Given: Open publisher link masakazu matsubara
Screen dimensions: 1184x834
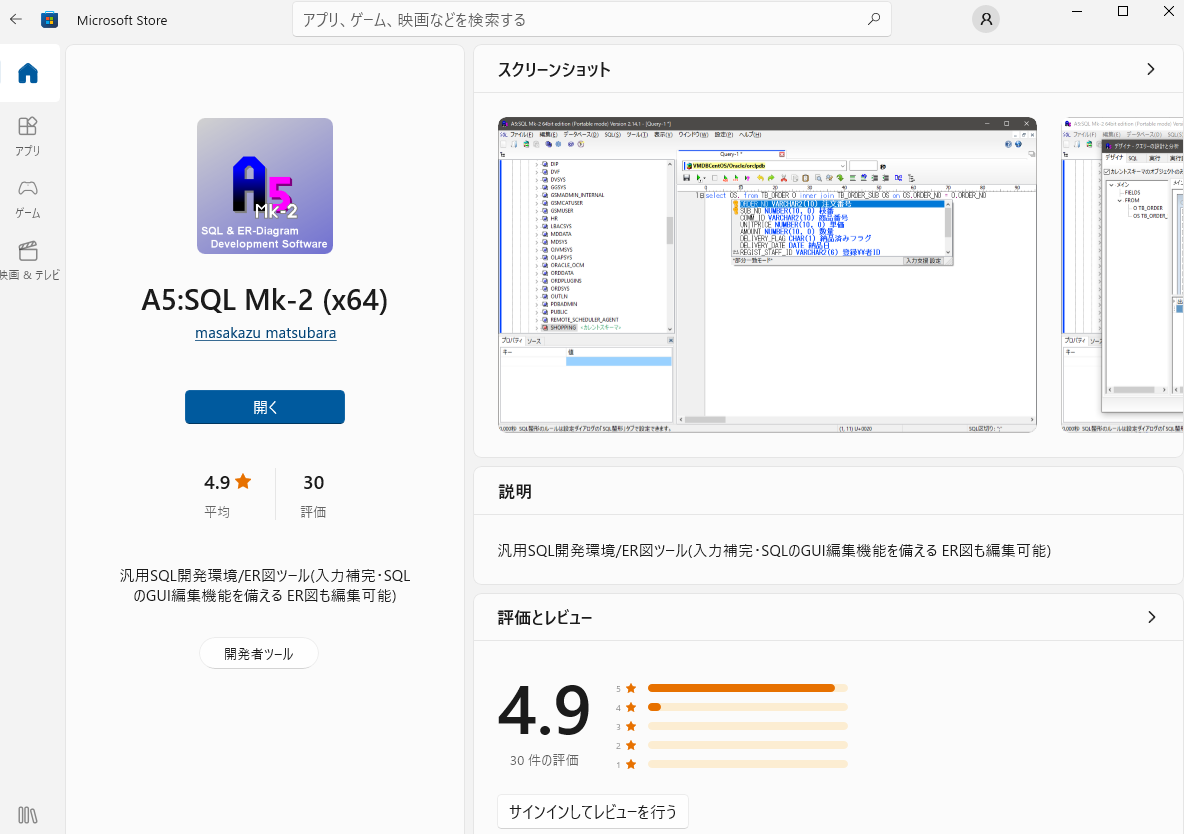Looking at the screenshot, I should 266,333.
